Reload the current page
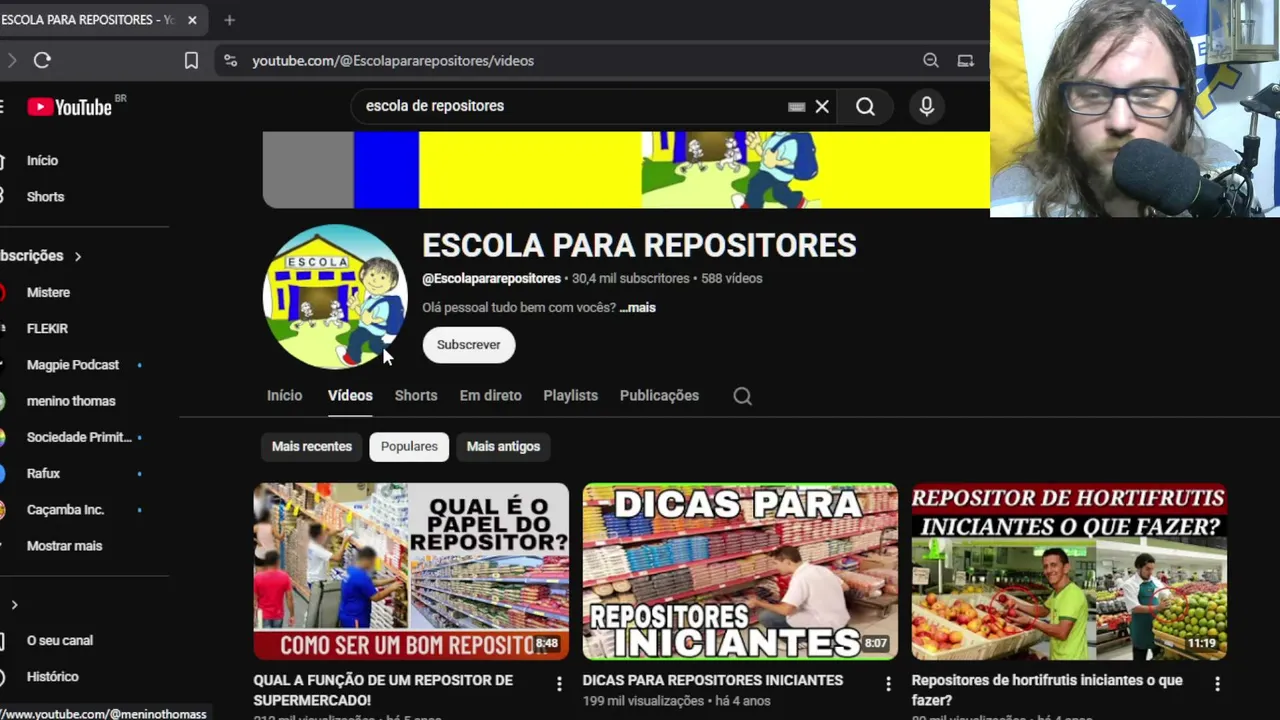The width and height of the screenshot is (1280, 720). [x=42, y=61]
